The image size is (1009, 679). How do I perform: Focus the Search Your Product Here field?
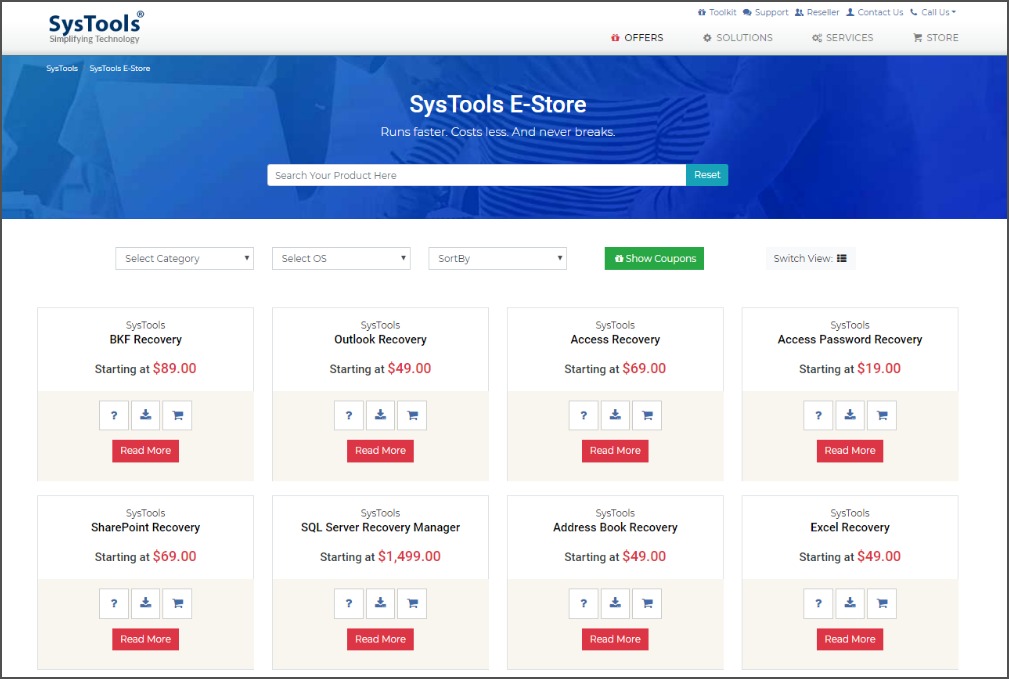tap(477, 175)
